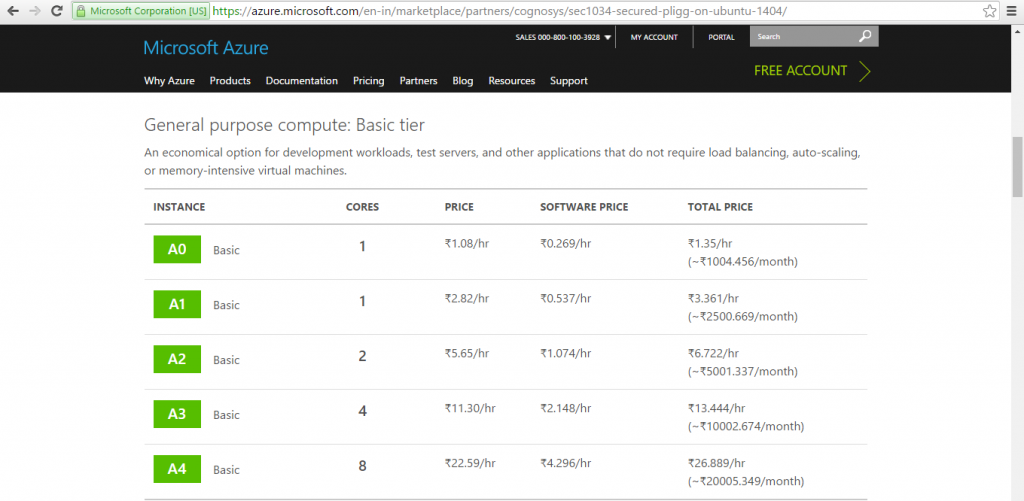Open the Why Azure menu
1024x501 pixels.
pyautogui.click(x=169, y=81)
